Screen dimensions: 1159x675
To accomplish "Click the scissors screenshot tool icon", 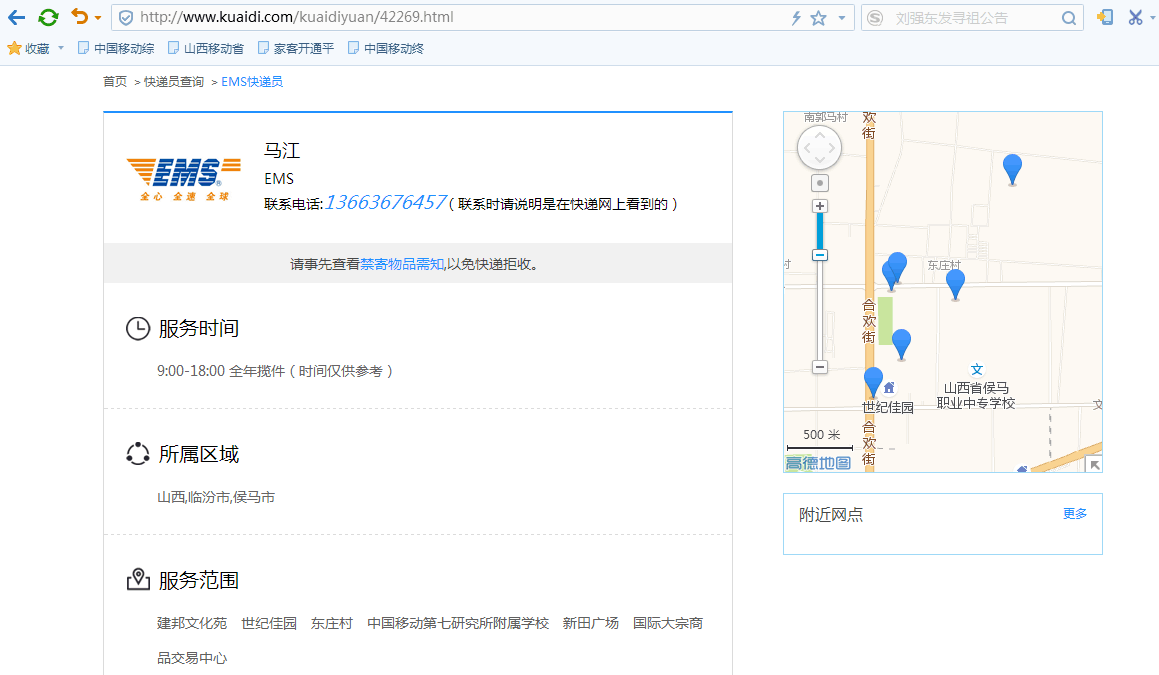I will (1135, 17).
